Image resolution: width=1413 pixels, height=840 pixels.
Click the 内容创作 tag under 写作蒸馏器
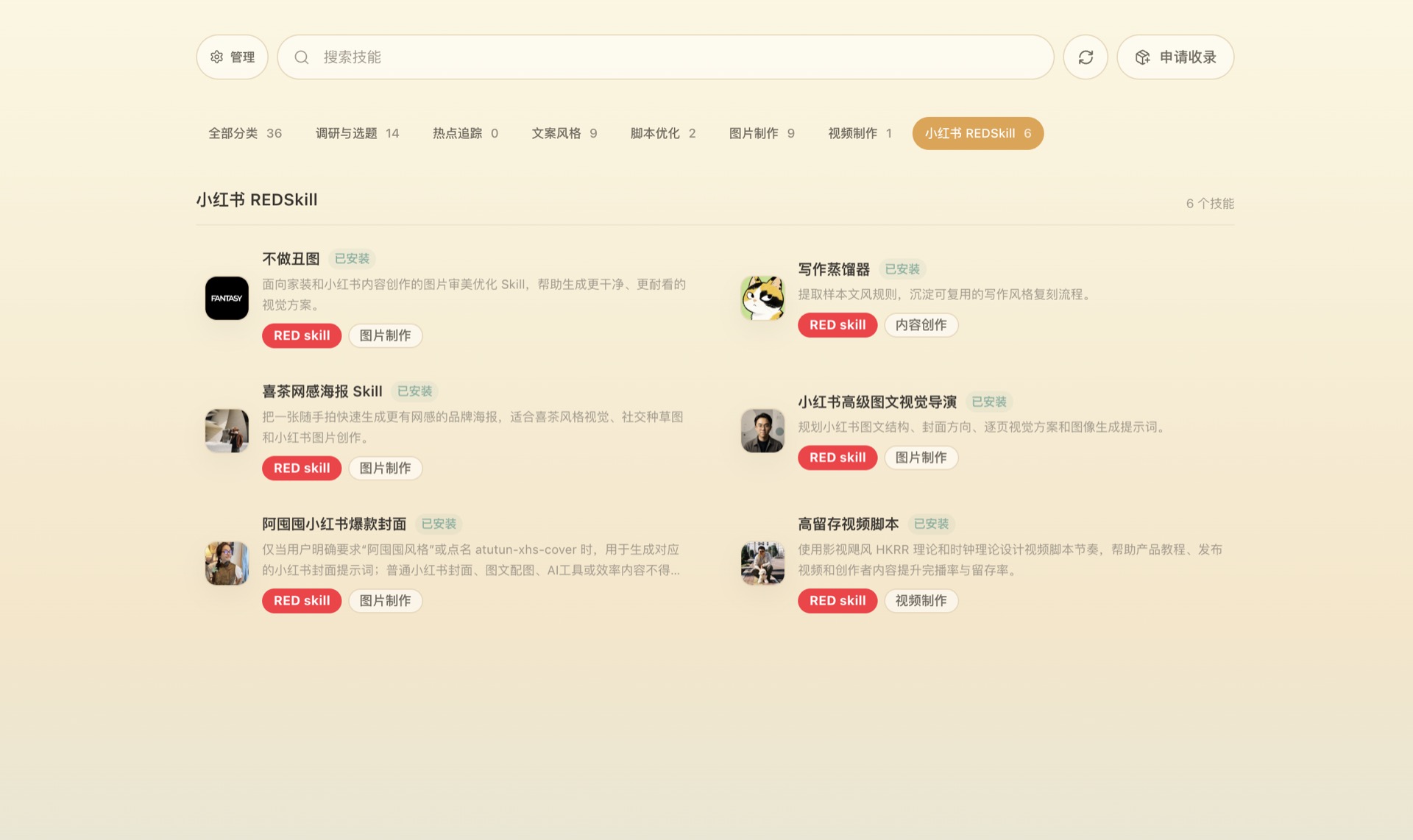click(x=921, y=325)
